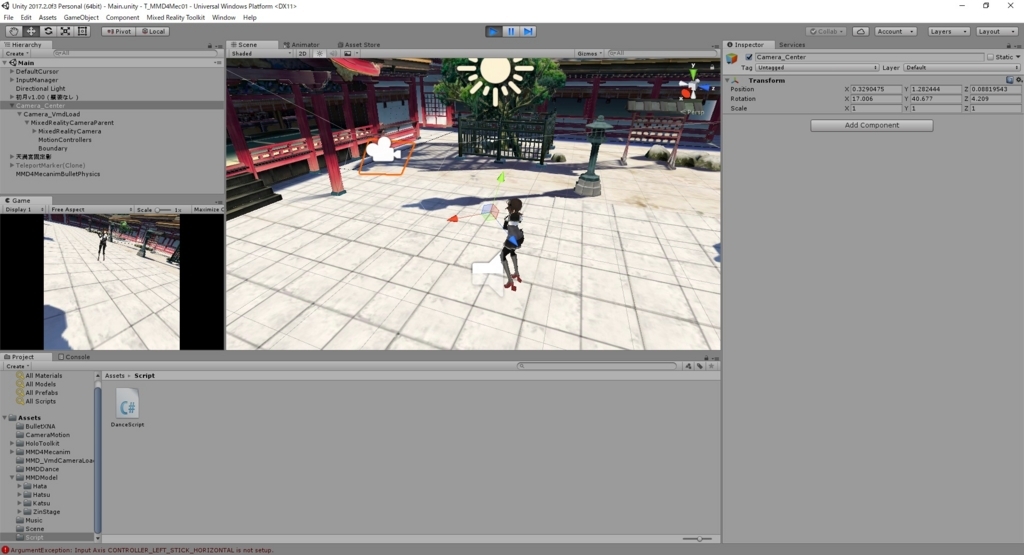The width and height of the screenshot is (1024, 555).
Task: Switch to the Animator tab
Action: click(301, 45)
